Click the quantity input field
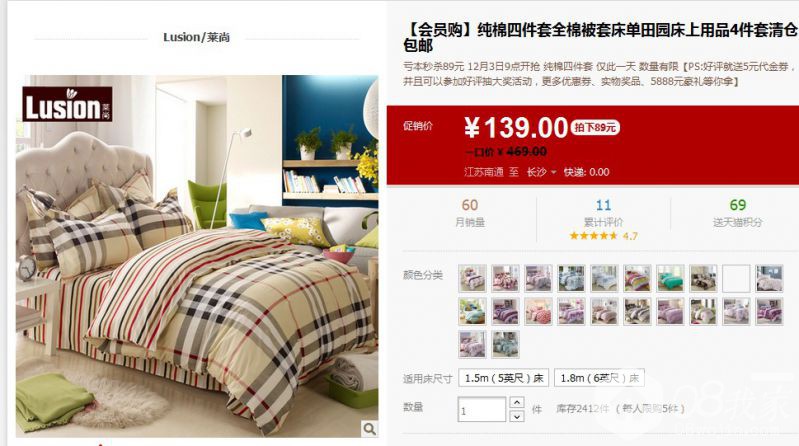 pyautogui.click(x=482, y=409)
